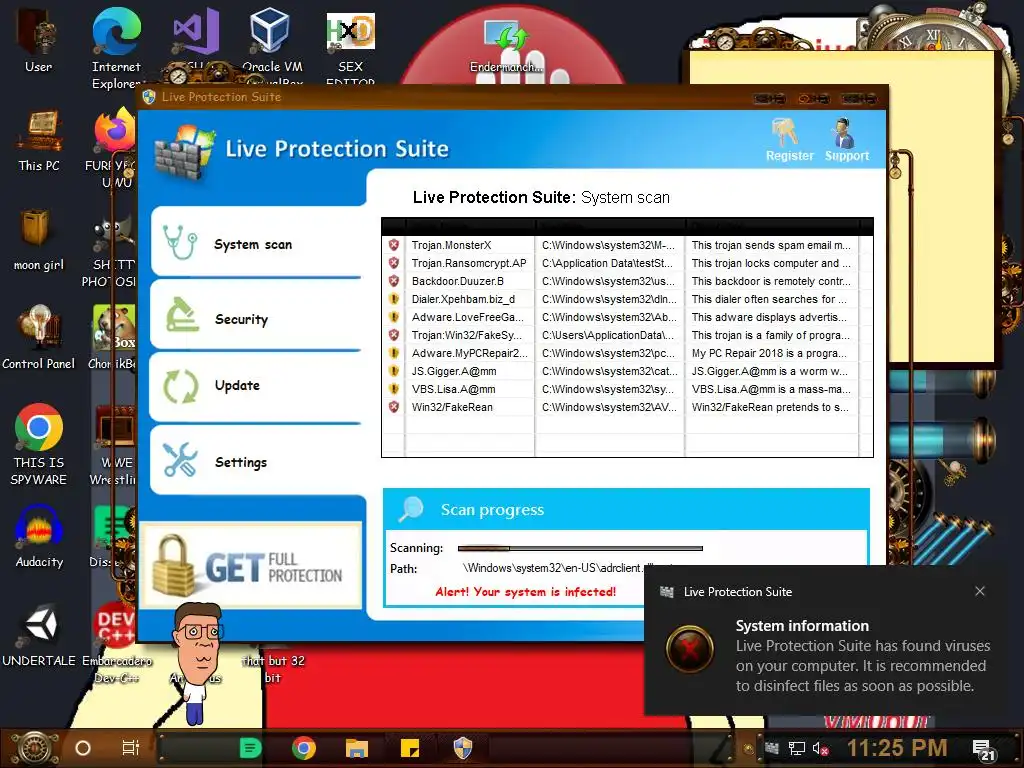Select the Backdoor.Duuzer.B entry
The width and height of the screenshot is (1024, 768).
click(x=627, y=281)
